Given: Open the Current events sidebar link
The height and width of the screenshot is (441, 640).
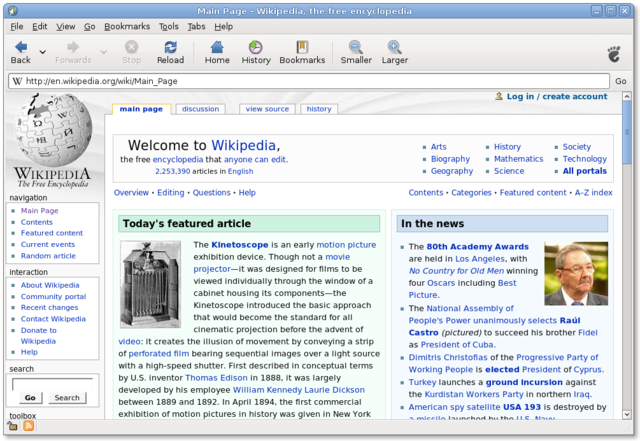Looking at the screenshot, I should point(48,245).
